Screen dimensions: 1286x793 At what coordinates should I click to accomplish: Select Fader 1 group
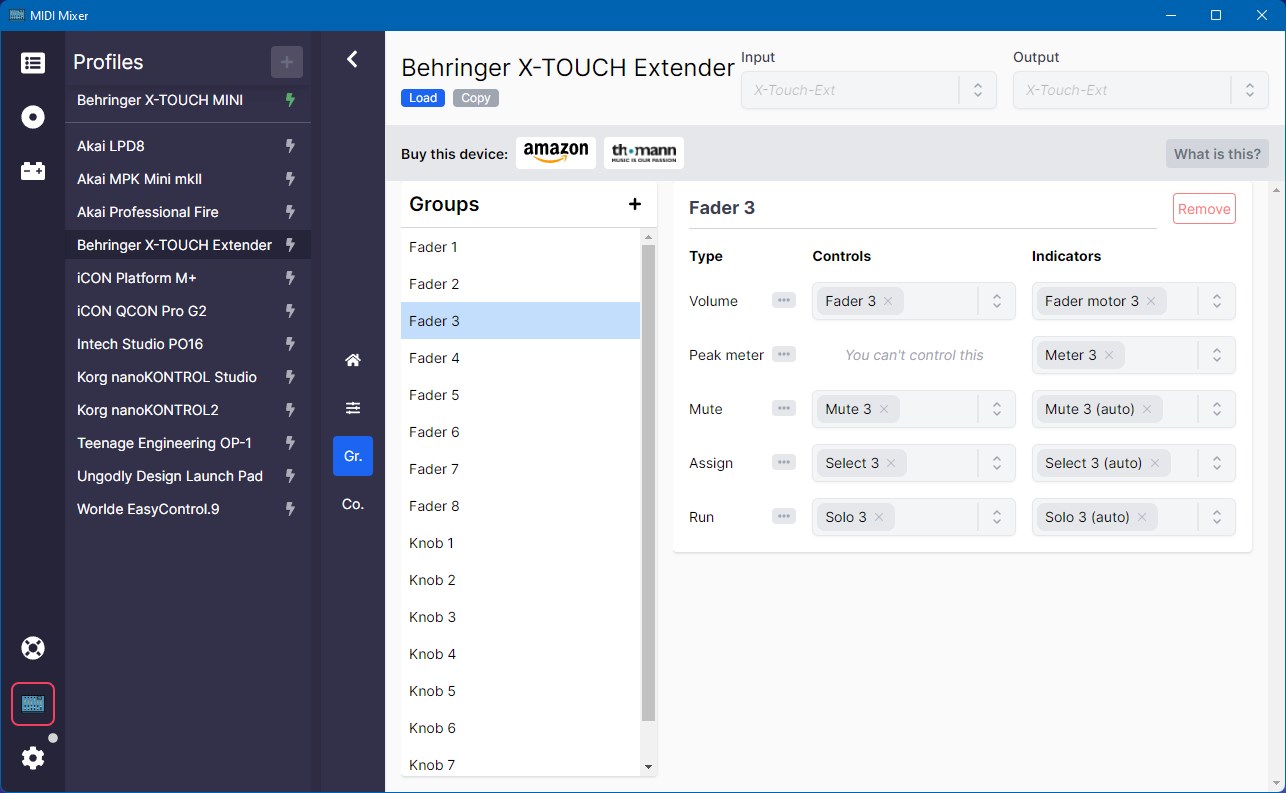point(520,247)
